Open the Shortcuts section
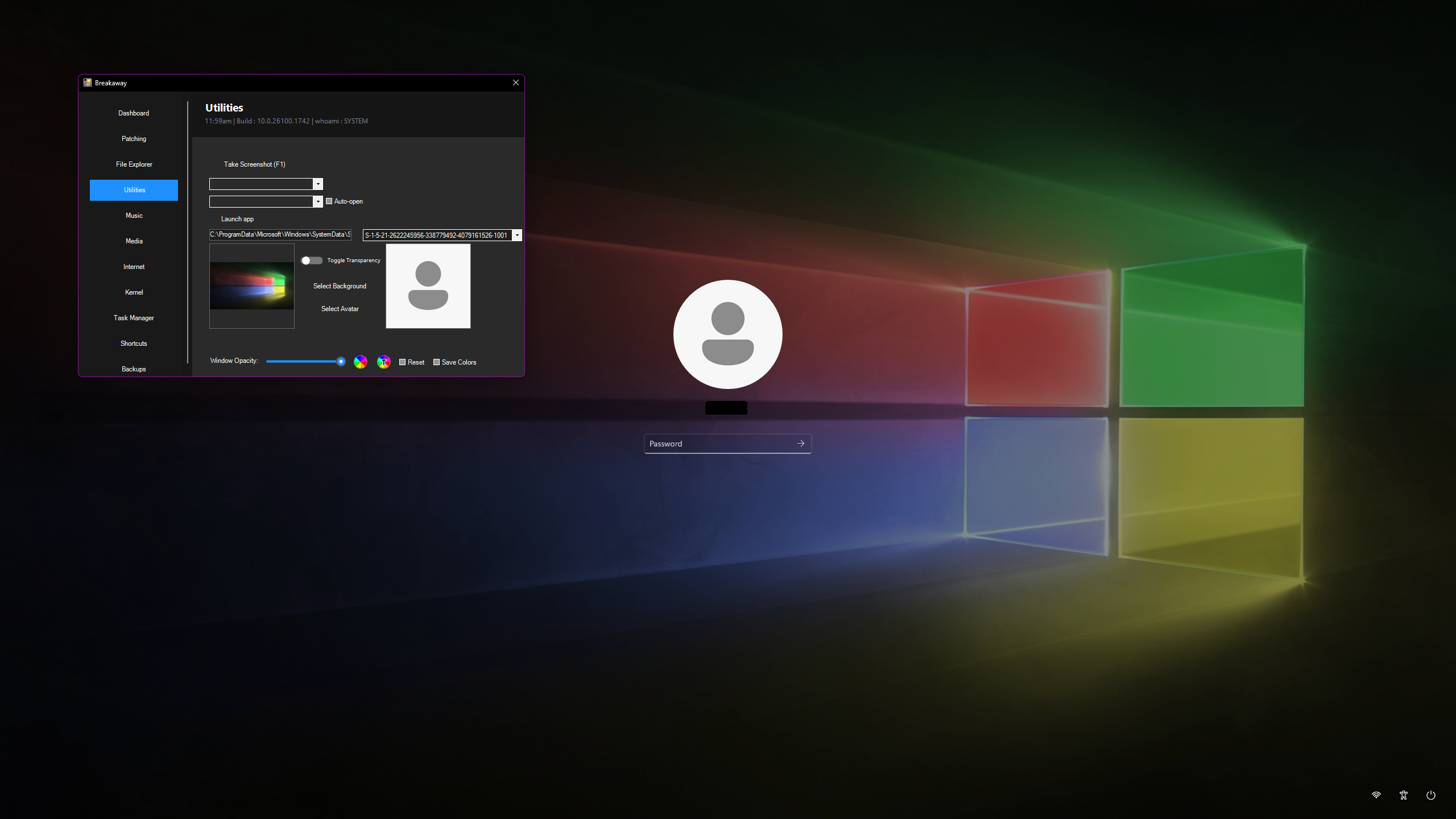The width and height of the screenshot is (1456, 819). point(134,344)
